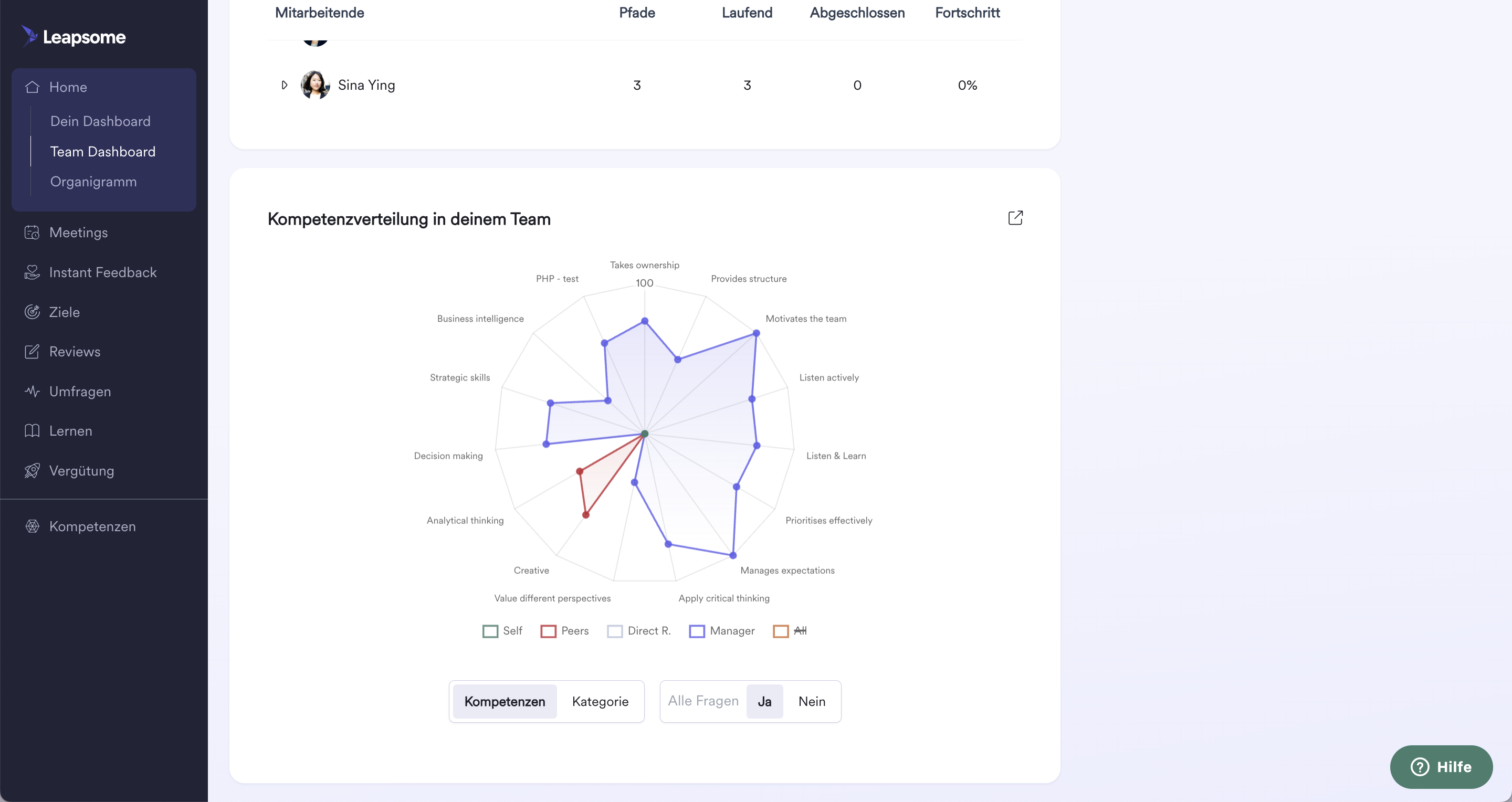The image size is (1512, 802).
Task: Click Sina Ying's name
Action: coord(366,85)
